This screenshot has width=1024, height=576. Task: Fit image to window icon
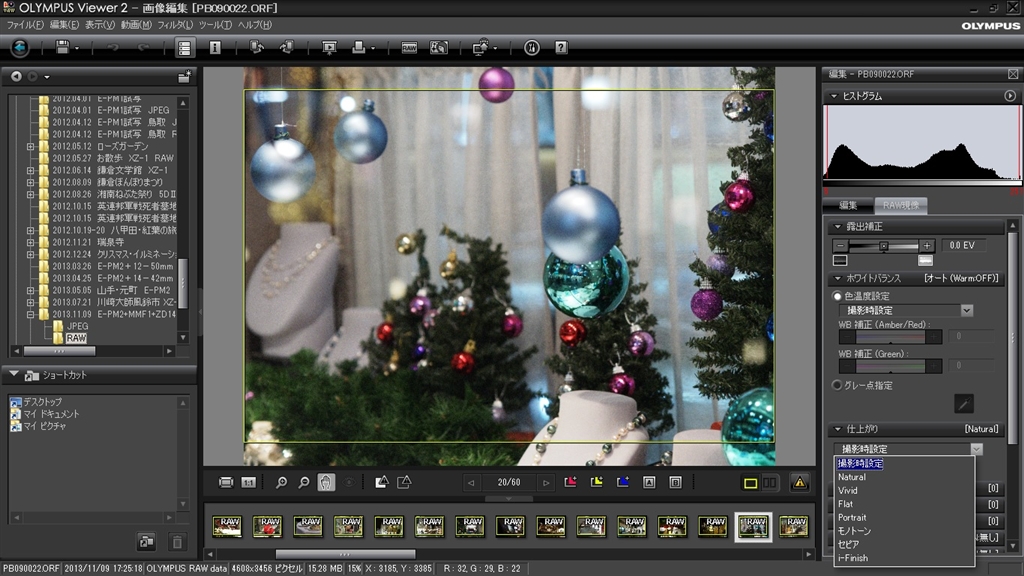point(226,483)
